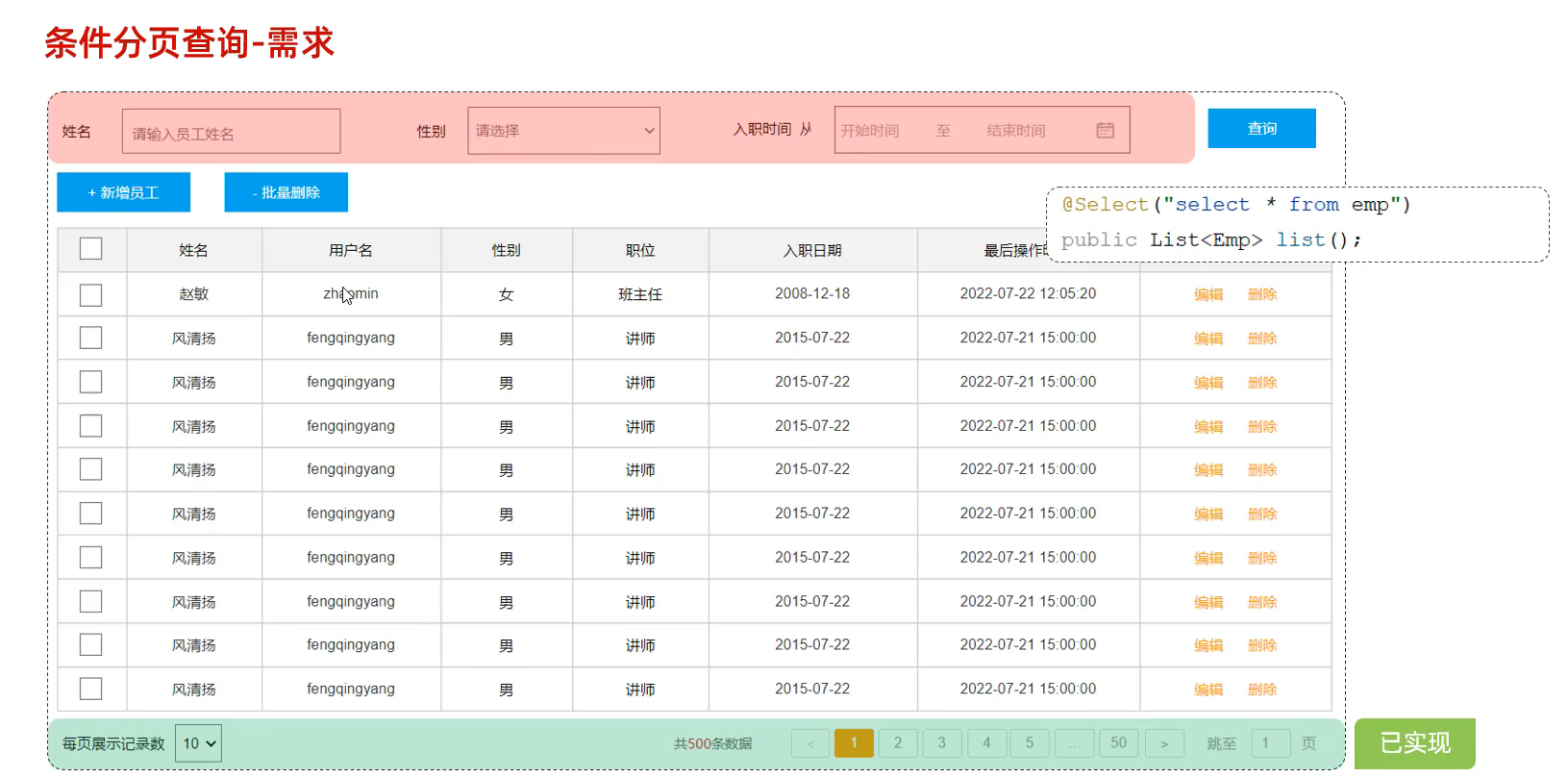Check the checkbox for the 赵敏 row
This screenshot has height=778, width=1568.
(91, 294)
